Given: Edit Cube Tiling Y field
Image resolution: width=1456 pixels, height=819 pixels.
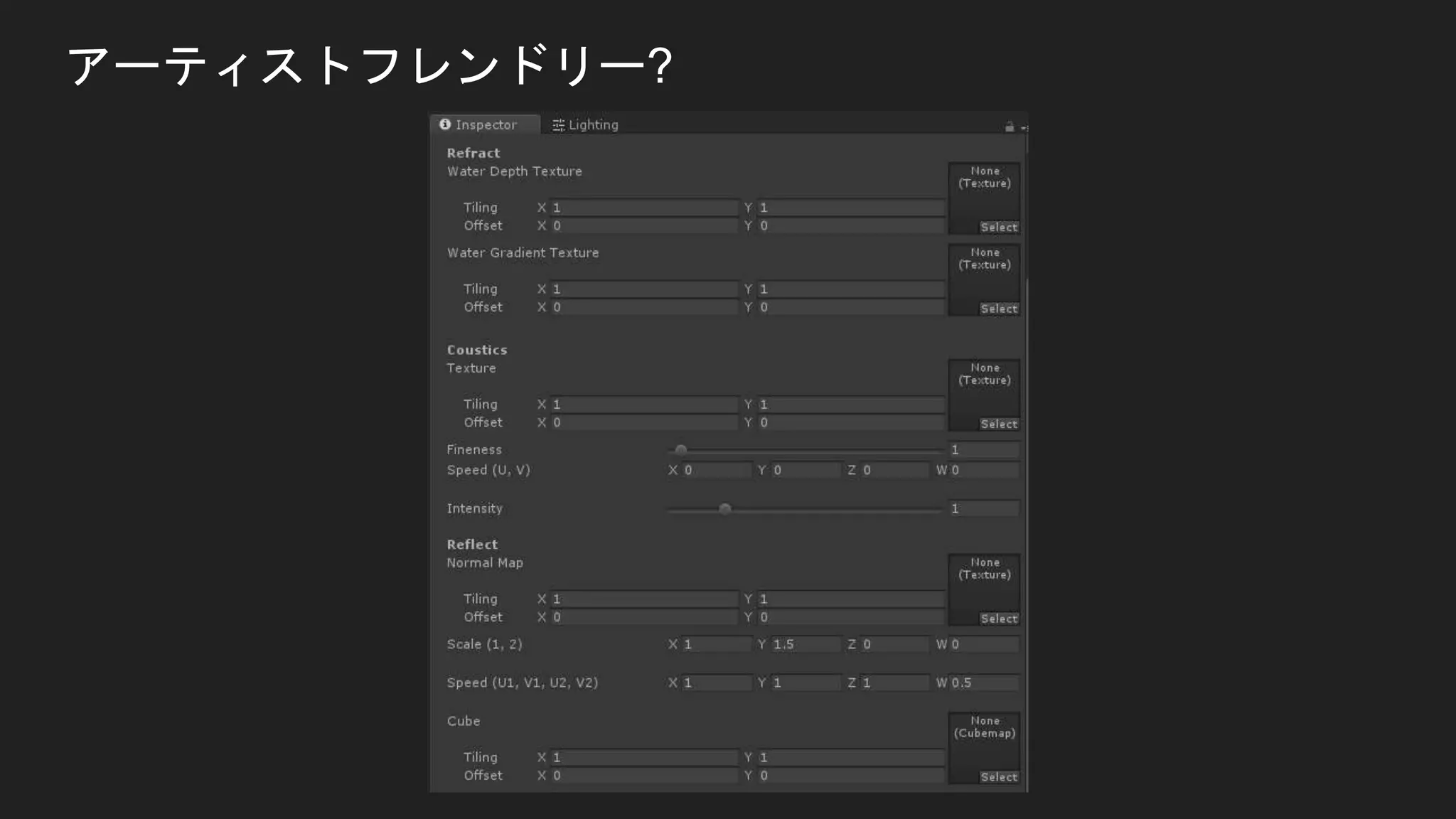Looking at the screenshot, I should coord(850,757).
